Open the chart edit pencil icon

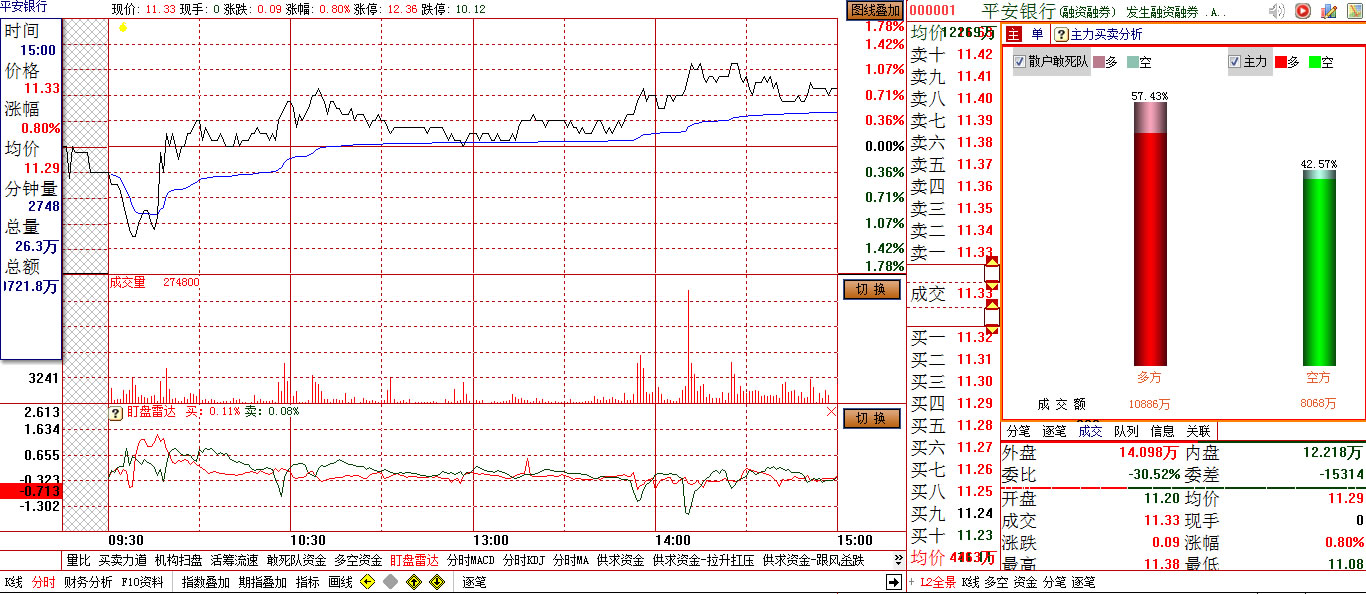click(x=1329, y=11)
